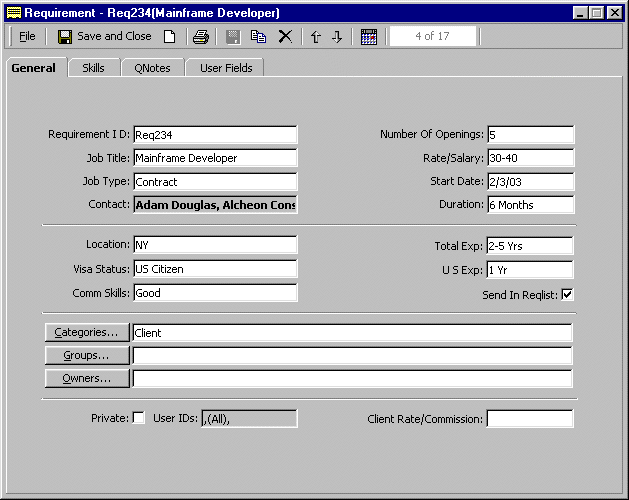The height and width of the screenshot is (500, 629).
Task: Click the User IDs field showing (All)
Action: click(x=250, y=419)
